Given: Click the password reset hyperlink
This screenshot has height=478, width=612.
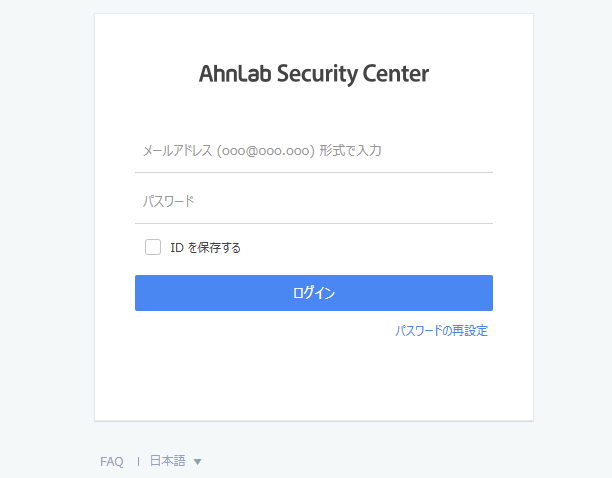Looking at the screenshot, I should pyautogui.click(x=441, y=331).
